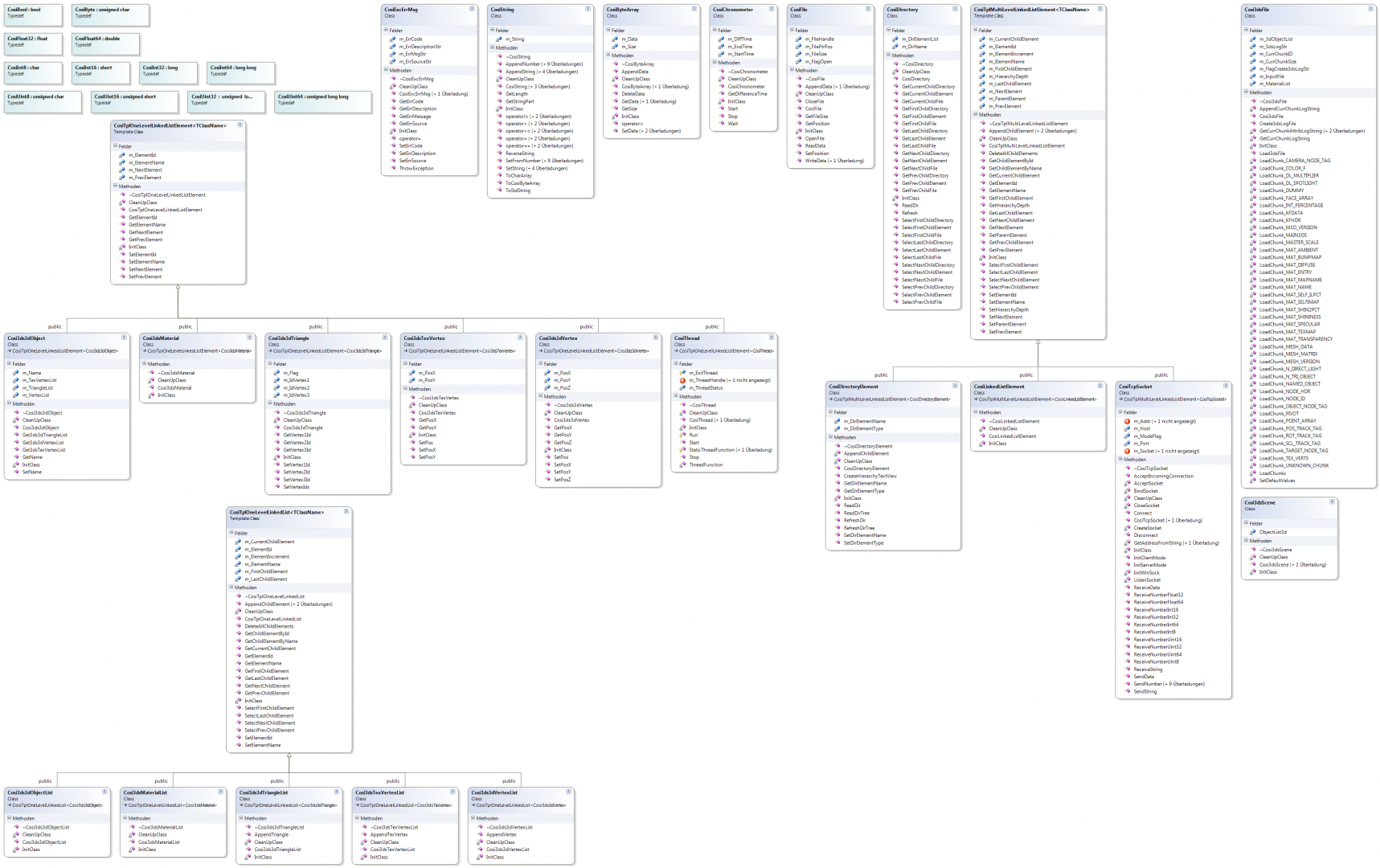
Task: Click field icon beside m_String in CosiString
Action: tap(499, 39)
